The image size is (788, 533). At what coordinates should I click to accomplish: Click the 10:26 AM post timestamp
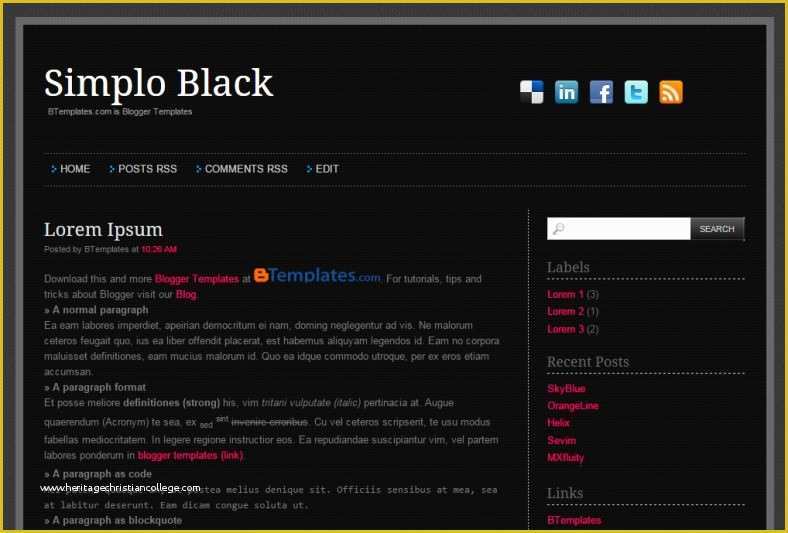(x=159, y=250)
